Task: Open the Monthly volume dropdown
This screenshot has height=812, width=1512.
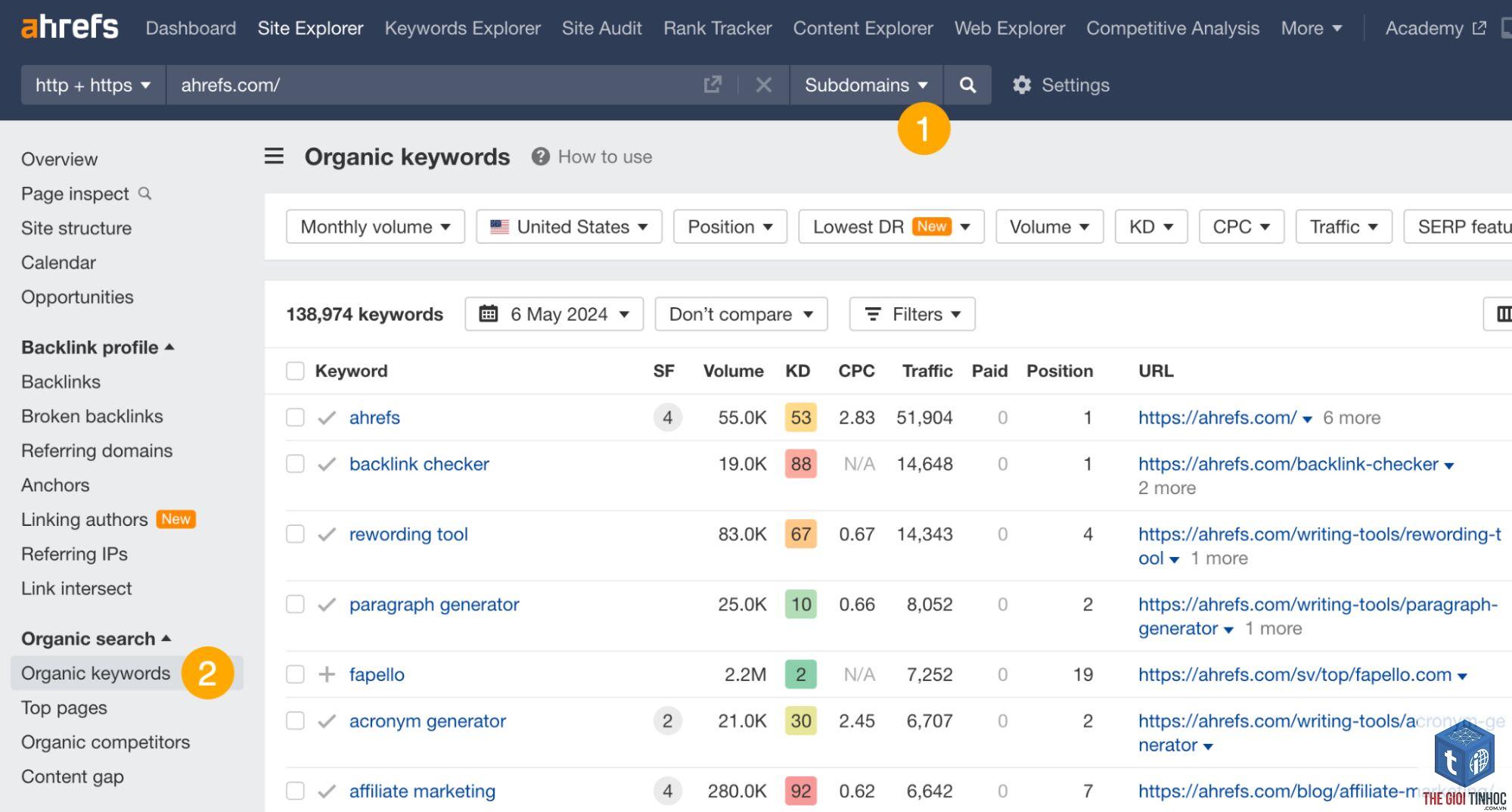Action: [375, 227]
